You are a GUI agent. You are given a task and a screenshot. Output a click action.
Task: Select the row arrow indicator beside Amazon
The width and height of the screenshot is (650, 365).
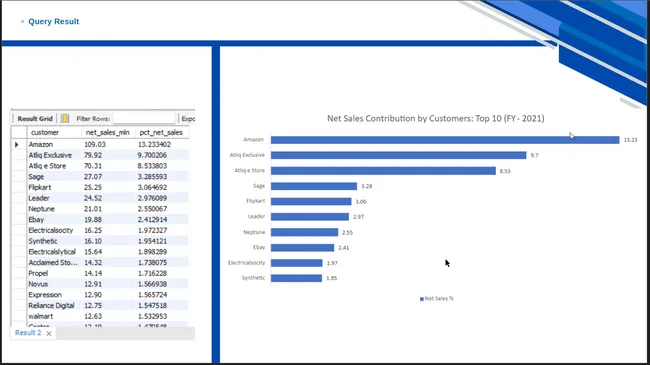pyautogui.click(x=17, y=144)
